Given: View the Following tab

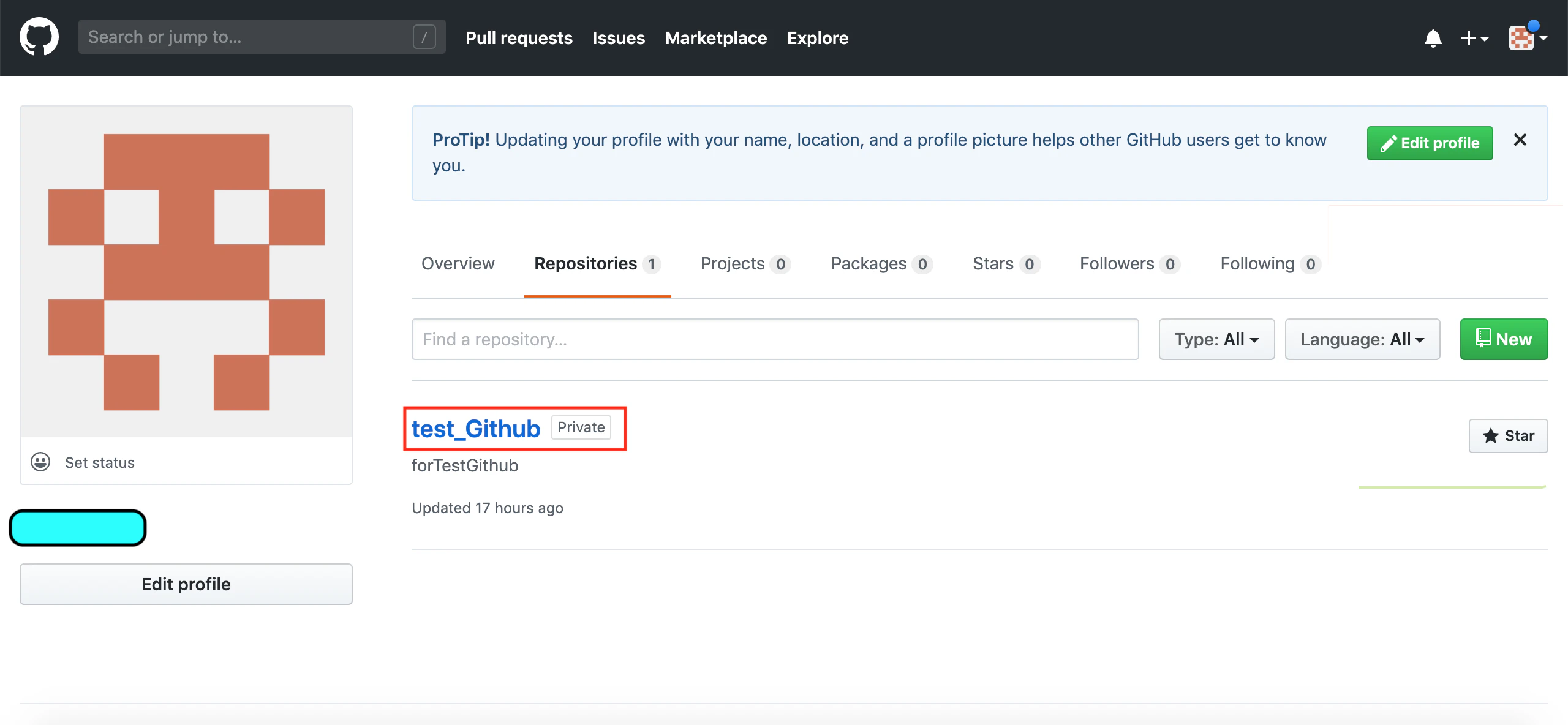Looking at the screenshot, I should click(1270, 263).
